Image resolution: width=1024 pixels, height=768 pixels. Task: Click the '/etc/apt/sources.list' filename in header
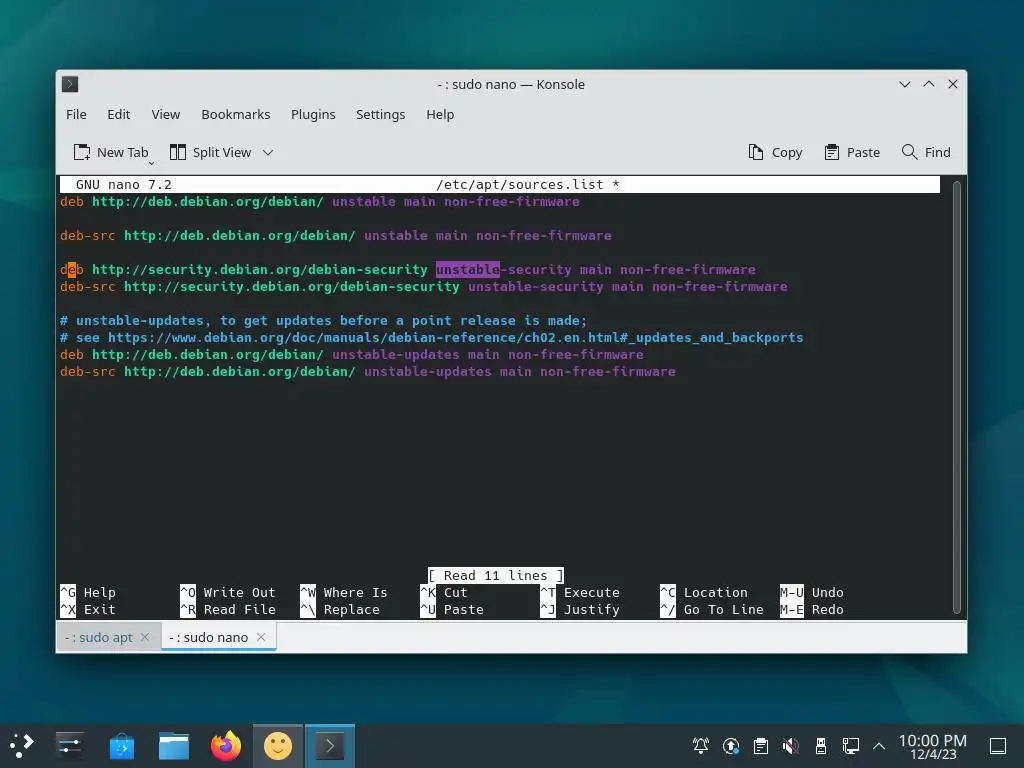pos(520,185)
